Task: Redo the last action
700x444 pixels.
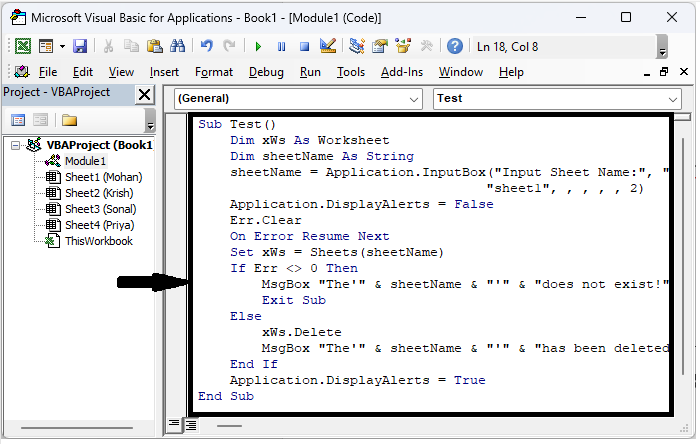Action: (229, 46)
